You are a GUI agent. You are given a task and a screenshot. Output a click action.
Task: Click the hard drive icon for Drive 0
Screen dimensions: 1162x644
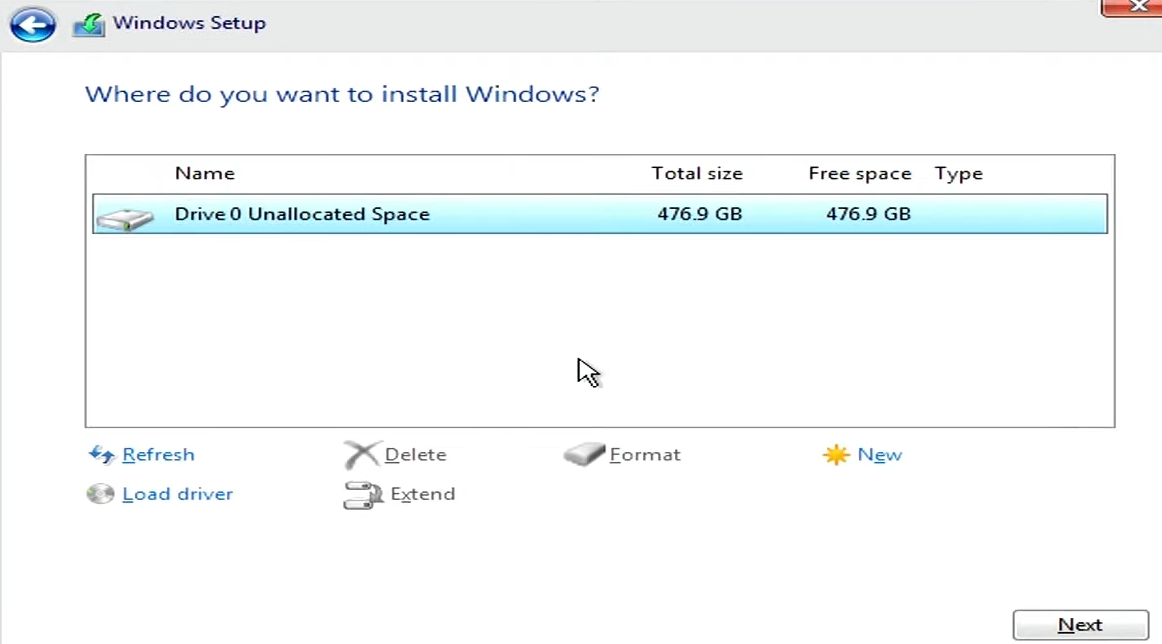point(125,219)
